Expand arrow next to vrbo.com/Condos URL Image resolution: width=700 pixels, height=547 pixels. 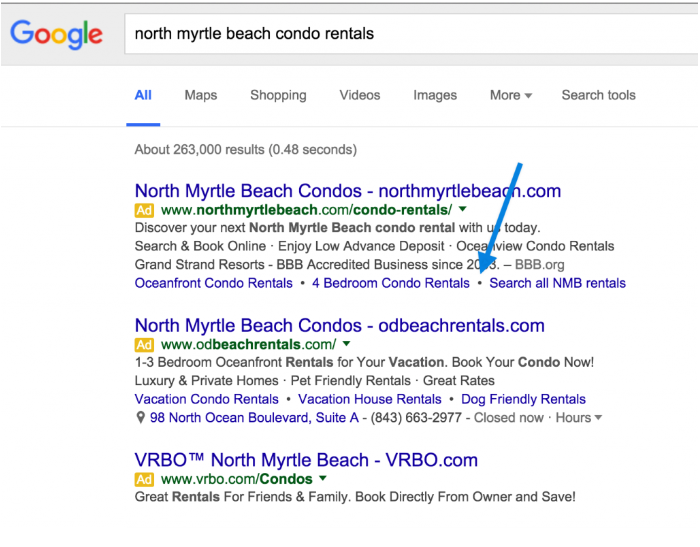coord(323,478)
